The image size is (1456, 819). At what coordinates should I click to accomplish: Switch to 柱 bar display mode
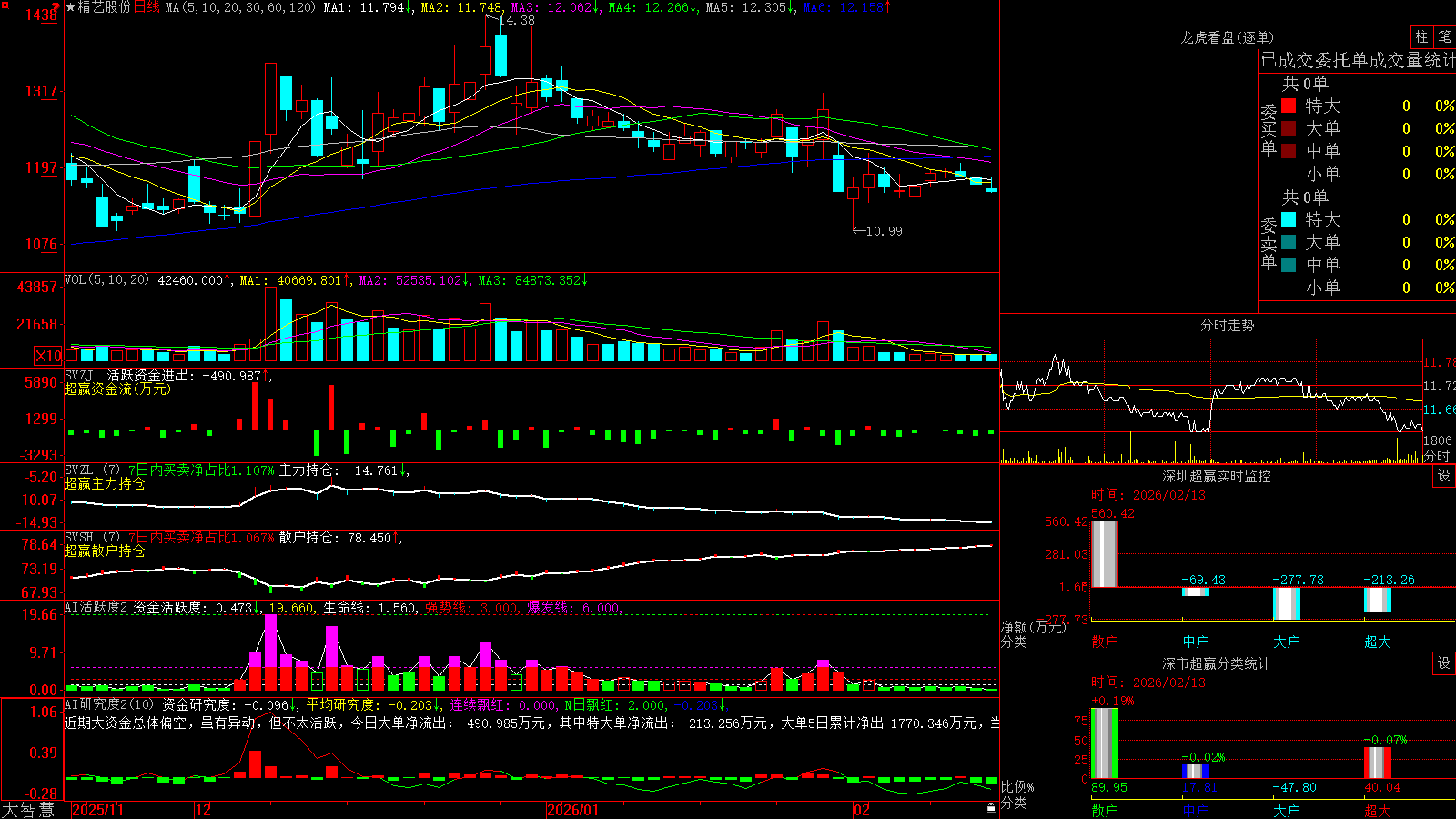(x=1421, y=36)
